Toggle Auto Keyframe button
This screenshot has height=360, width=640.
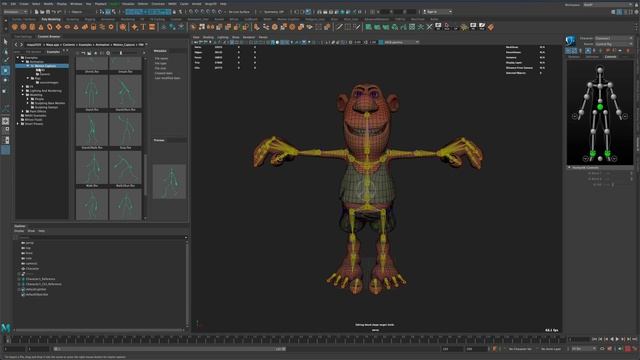pyautogui.click(x=628, y=349)
